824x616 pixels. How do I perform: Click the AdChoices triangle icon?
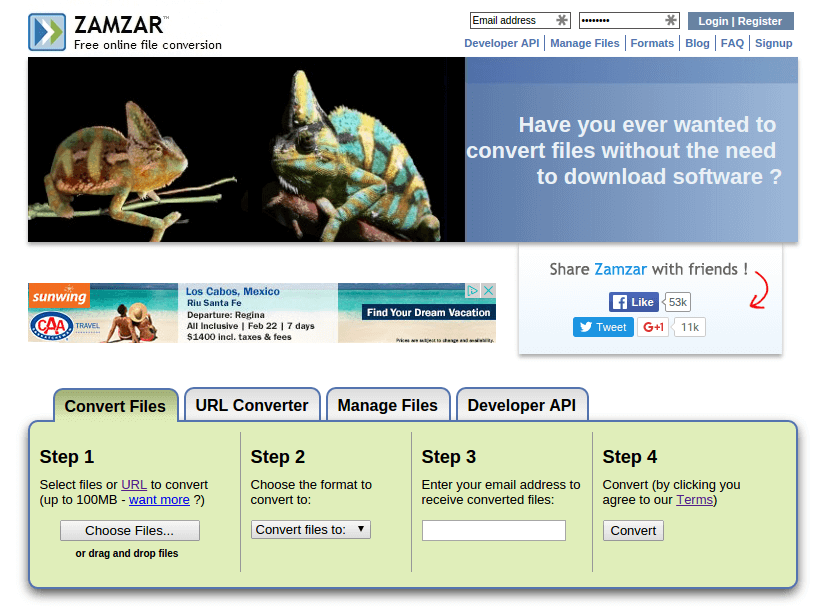(474, 291)
